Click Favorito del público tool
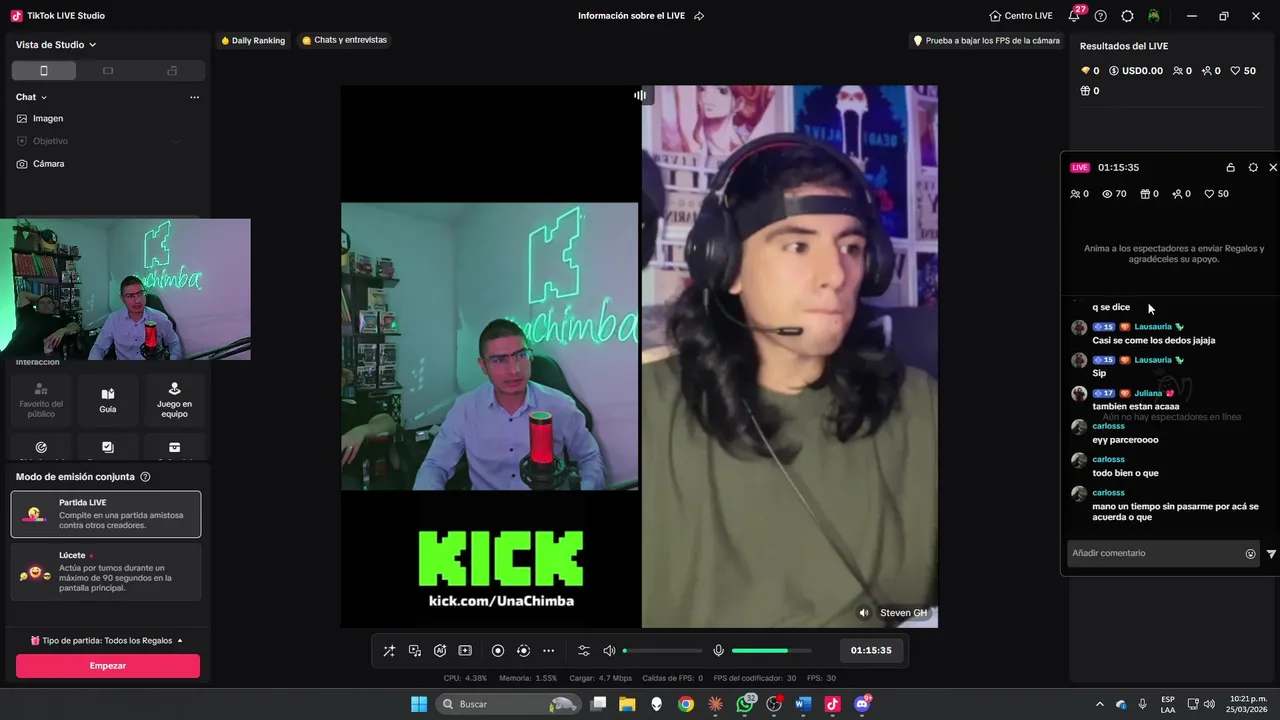 (41, 400)
